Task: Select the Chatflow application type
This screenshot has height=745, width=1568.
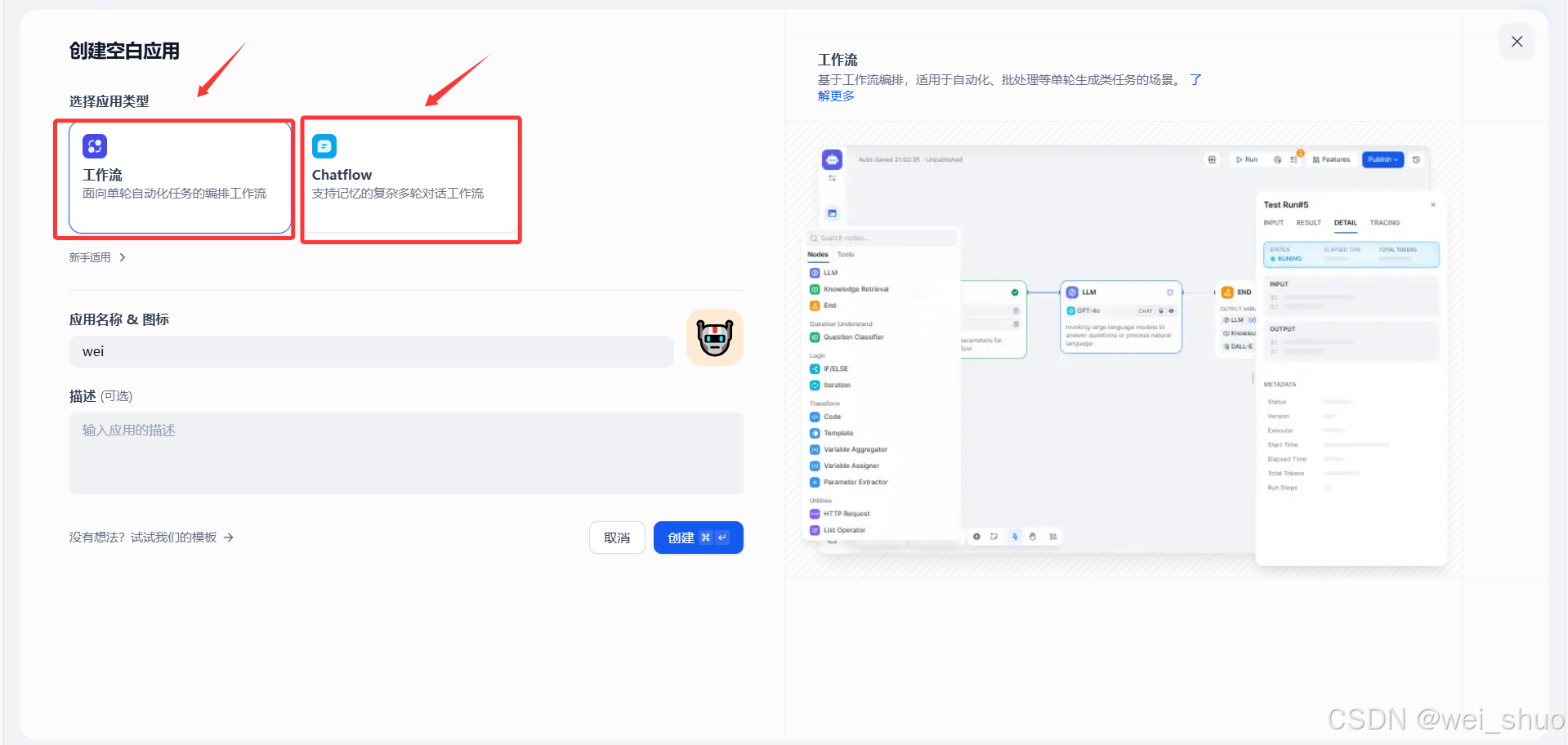Action: [410, 179]
